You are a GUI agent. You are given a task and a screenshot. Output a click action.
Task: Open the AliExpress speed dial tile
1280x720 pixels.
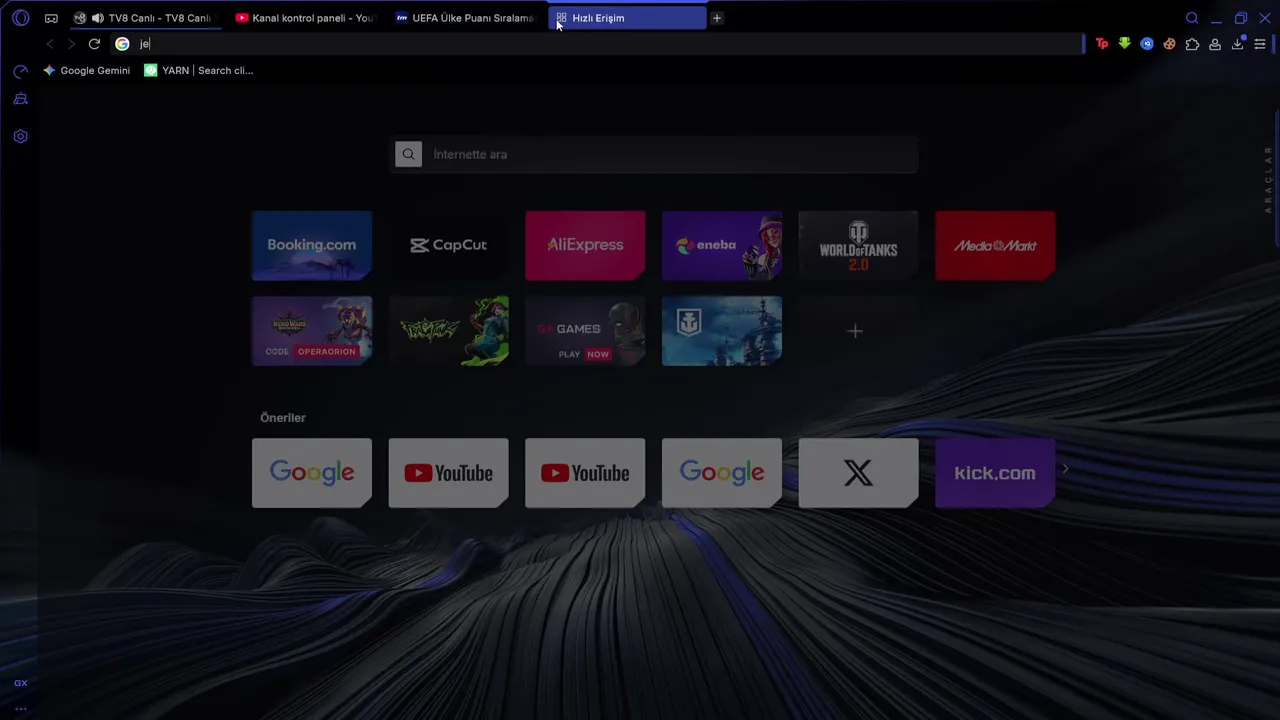585,245
